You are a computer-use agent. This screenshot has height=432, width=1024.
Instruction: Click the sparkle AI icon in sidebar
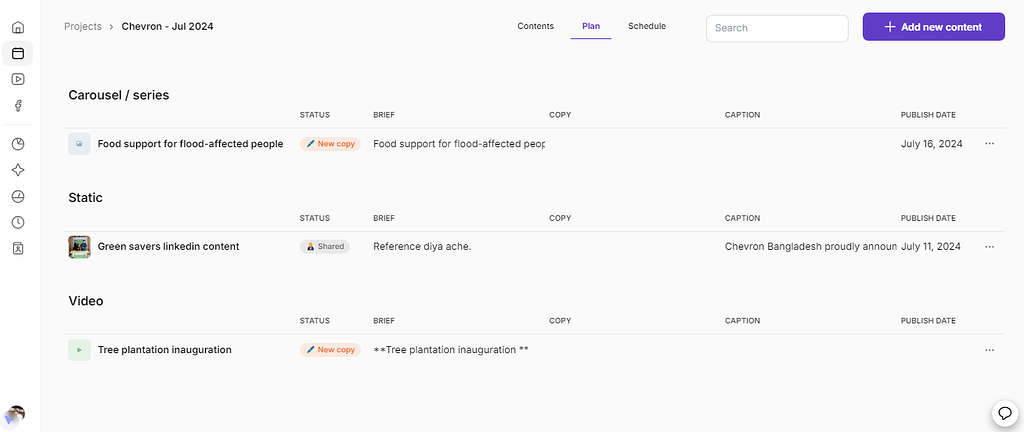coord(18,170)
